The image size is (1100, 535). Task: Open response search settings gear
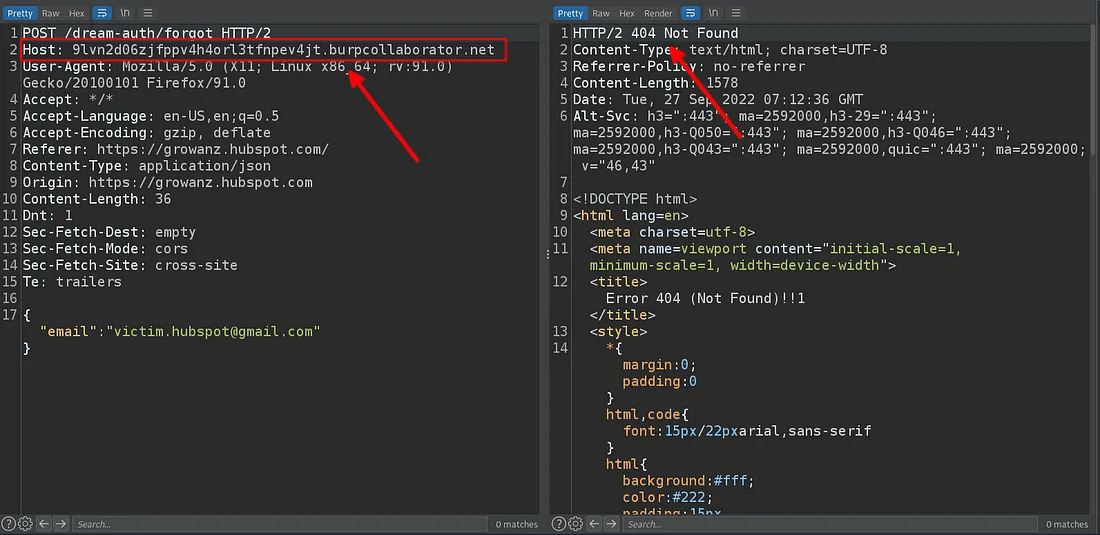click(575, 524)
